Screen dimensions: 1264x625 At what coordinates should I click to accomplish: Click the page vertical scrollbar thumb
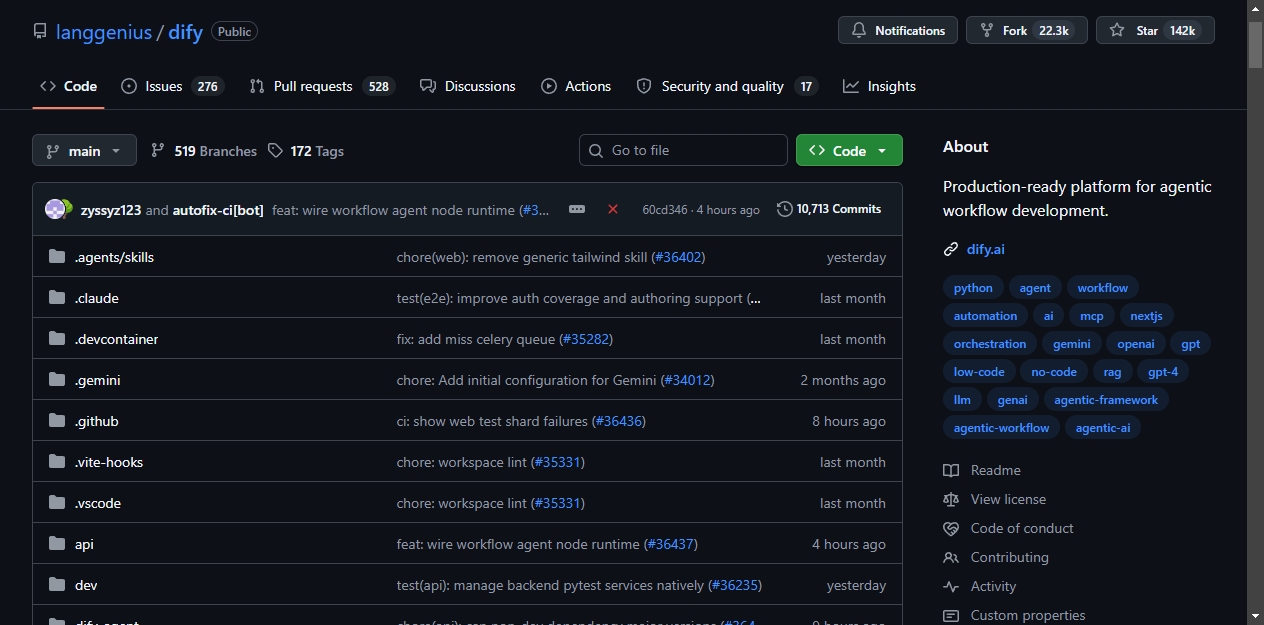click(x=1255, y=44)
